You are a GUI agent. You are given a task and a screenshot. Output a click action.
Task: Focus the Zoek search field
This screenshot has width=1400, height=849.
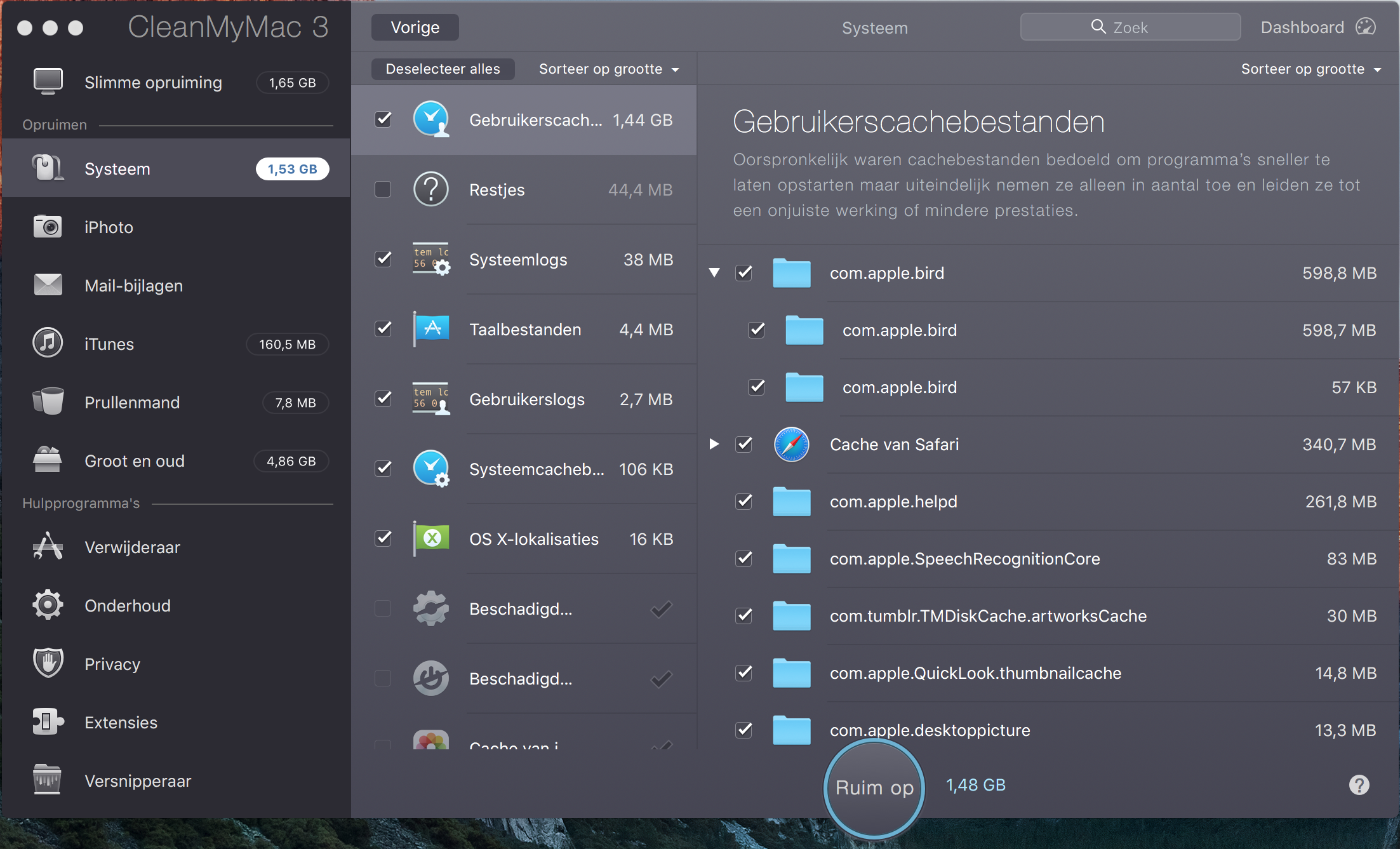point(1130,27)
